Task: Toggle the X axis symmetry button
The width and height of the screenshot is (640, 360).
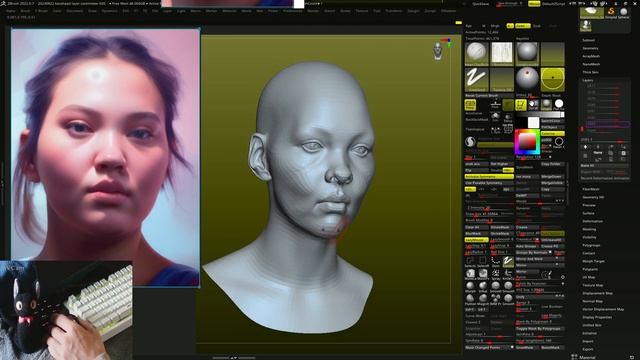Action: click(x=470, y=189)
